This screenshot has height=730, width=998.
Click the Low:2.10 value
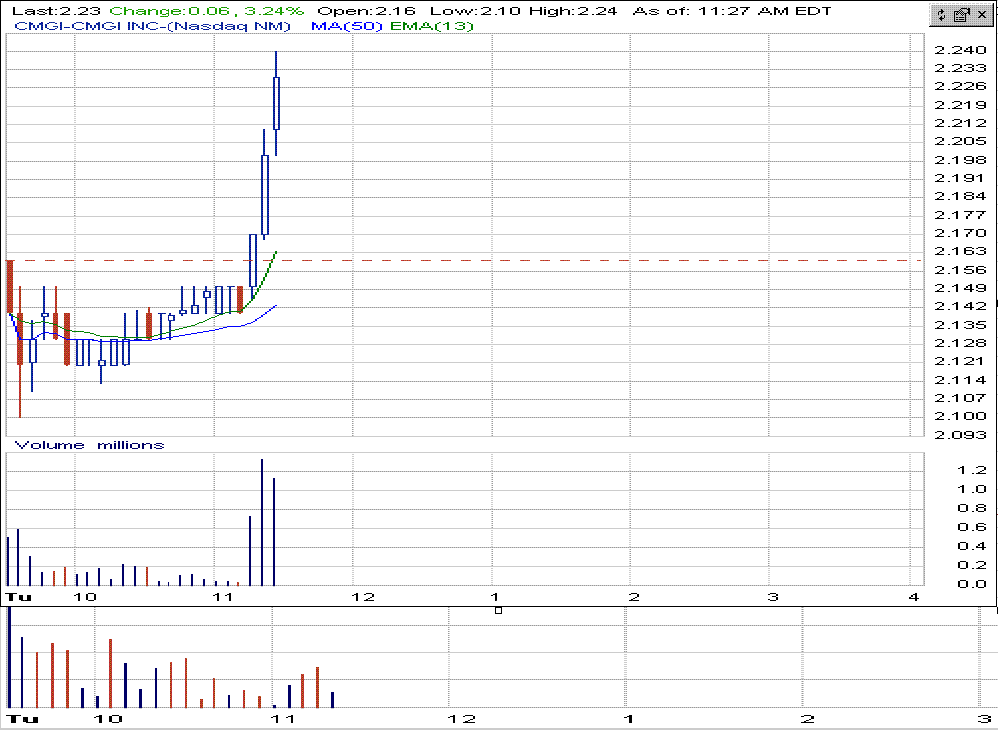pyautogui.click(x=475, y=11)
